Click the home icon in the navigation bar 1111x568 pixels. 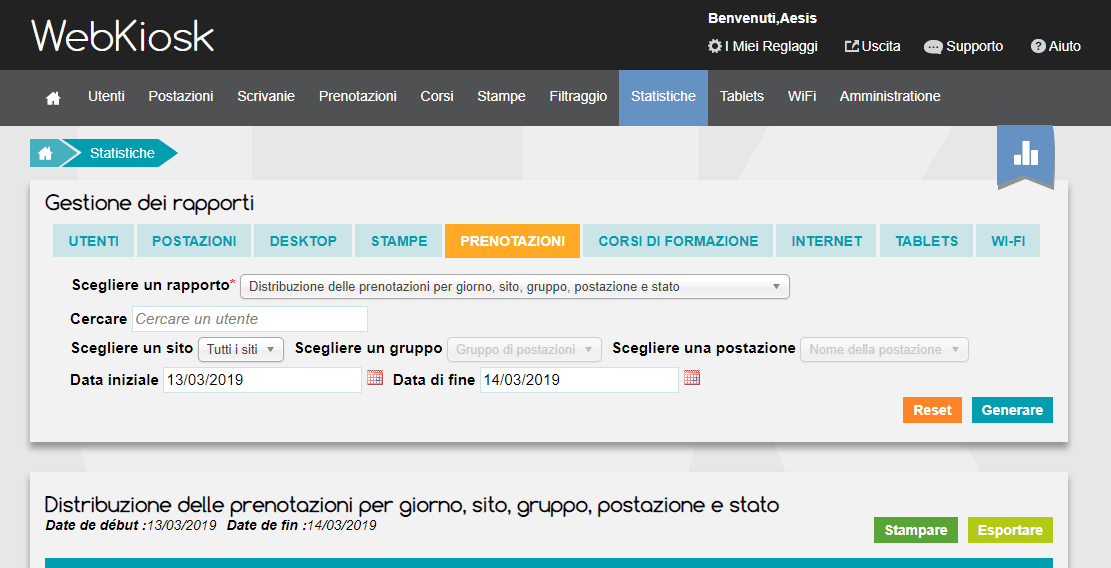pyautogui.click(x=53, y=98)
